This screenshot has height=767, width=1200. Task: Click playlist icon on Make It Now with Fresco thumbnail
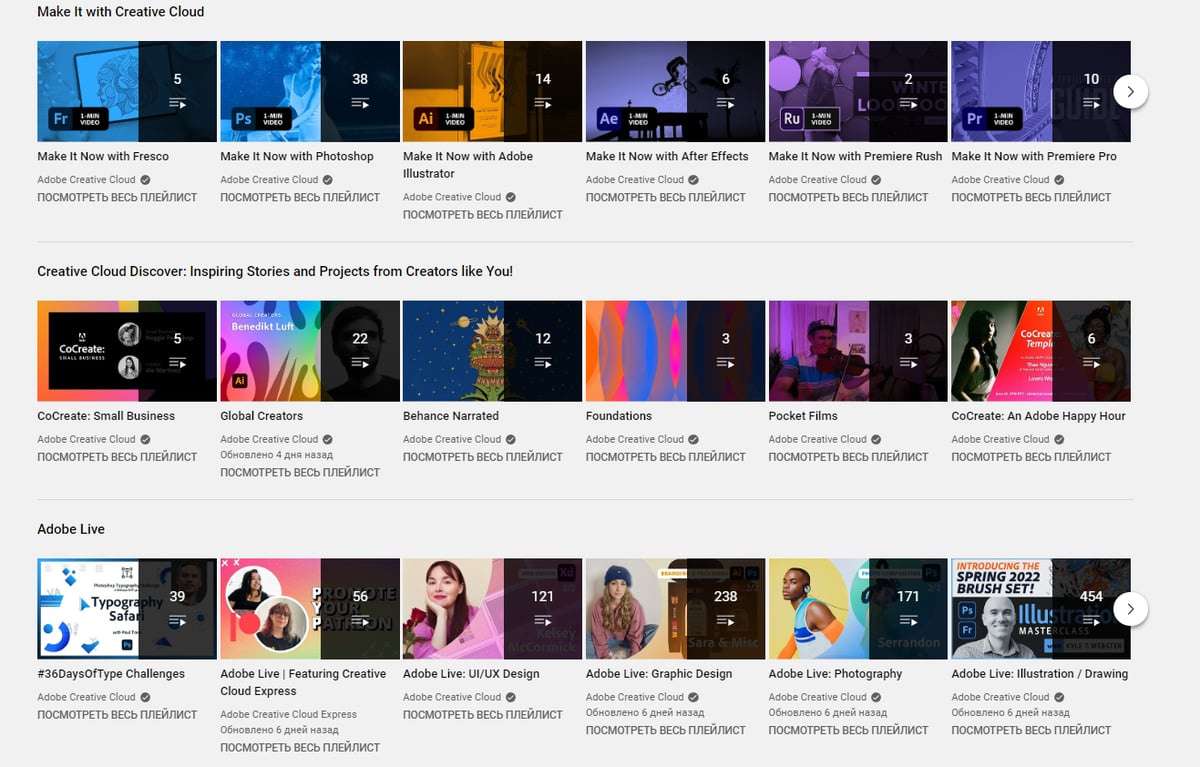tap(178, 103)
